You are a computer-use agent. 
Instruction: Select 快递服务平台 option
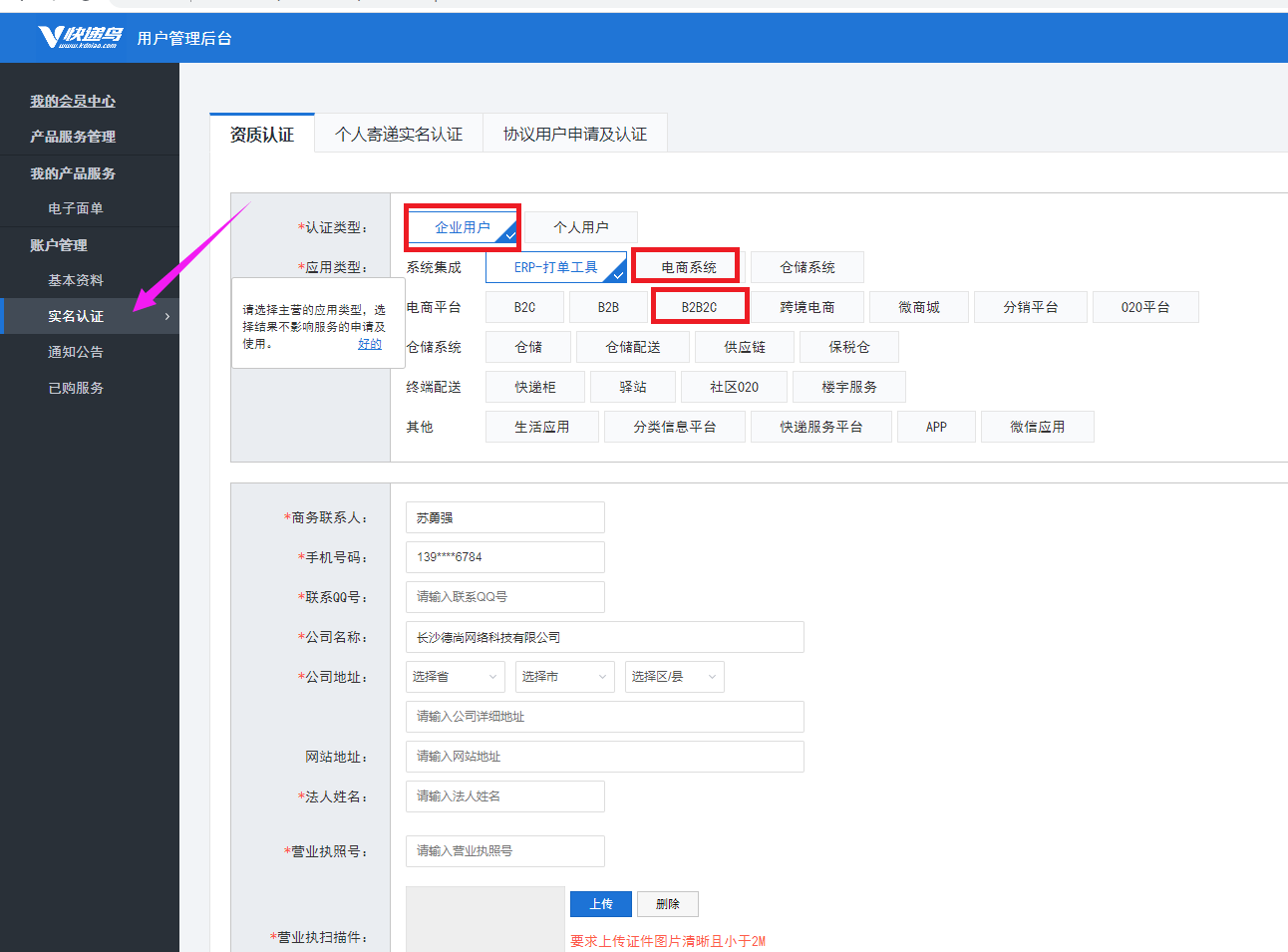821,427
